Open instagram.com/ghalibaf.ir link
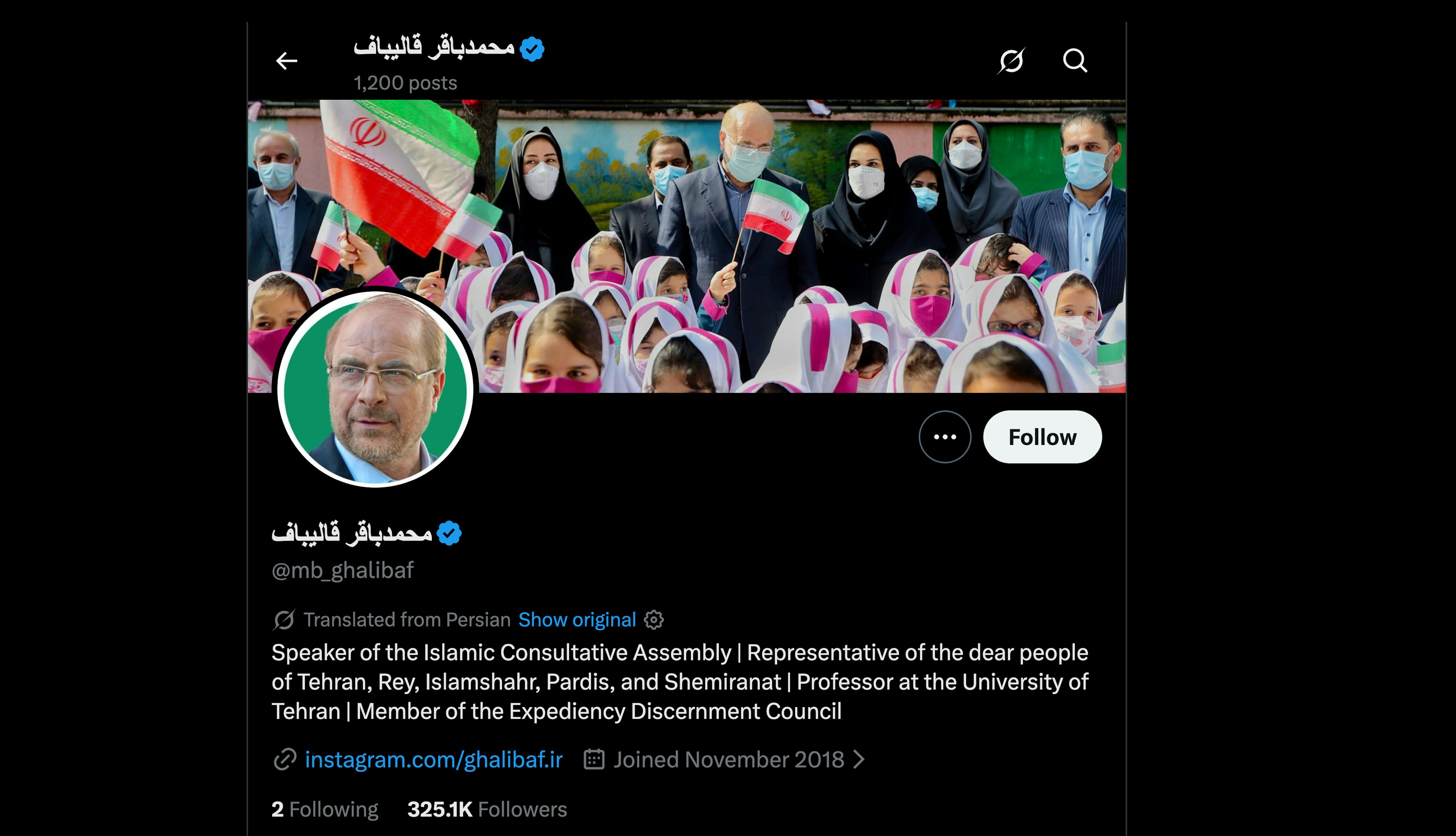 433,759
